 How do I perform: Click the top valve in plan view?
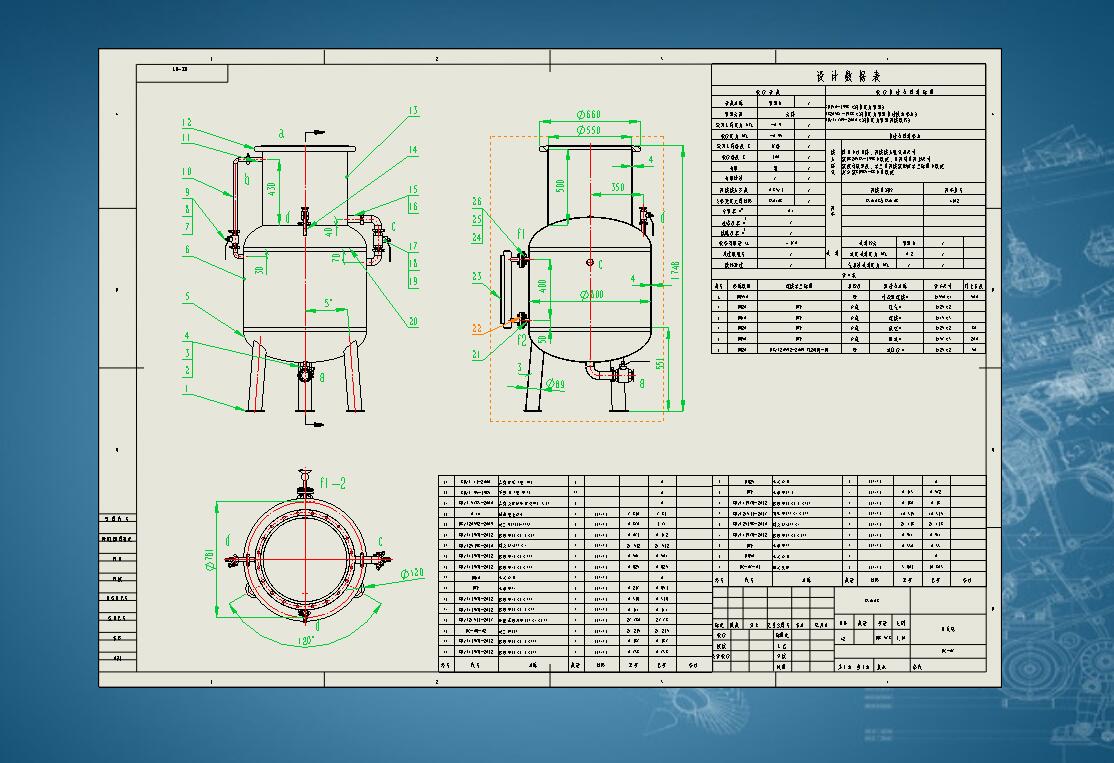305,482
